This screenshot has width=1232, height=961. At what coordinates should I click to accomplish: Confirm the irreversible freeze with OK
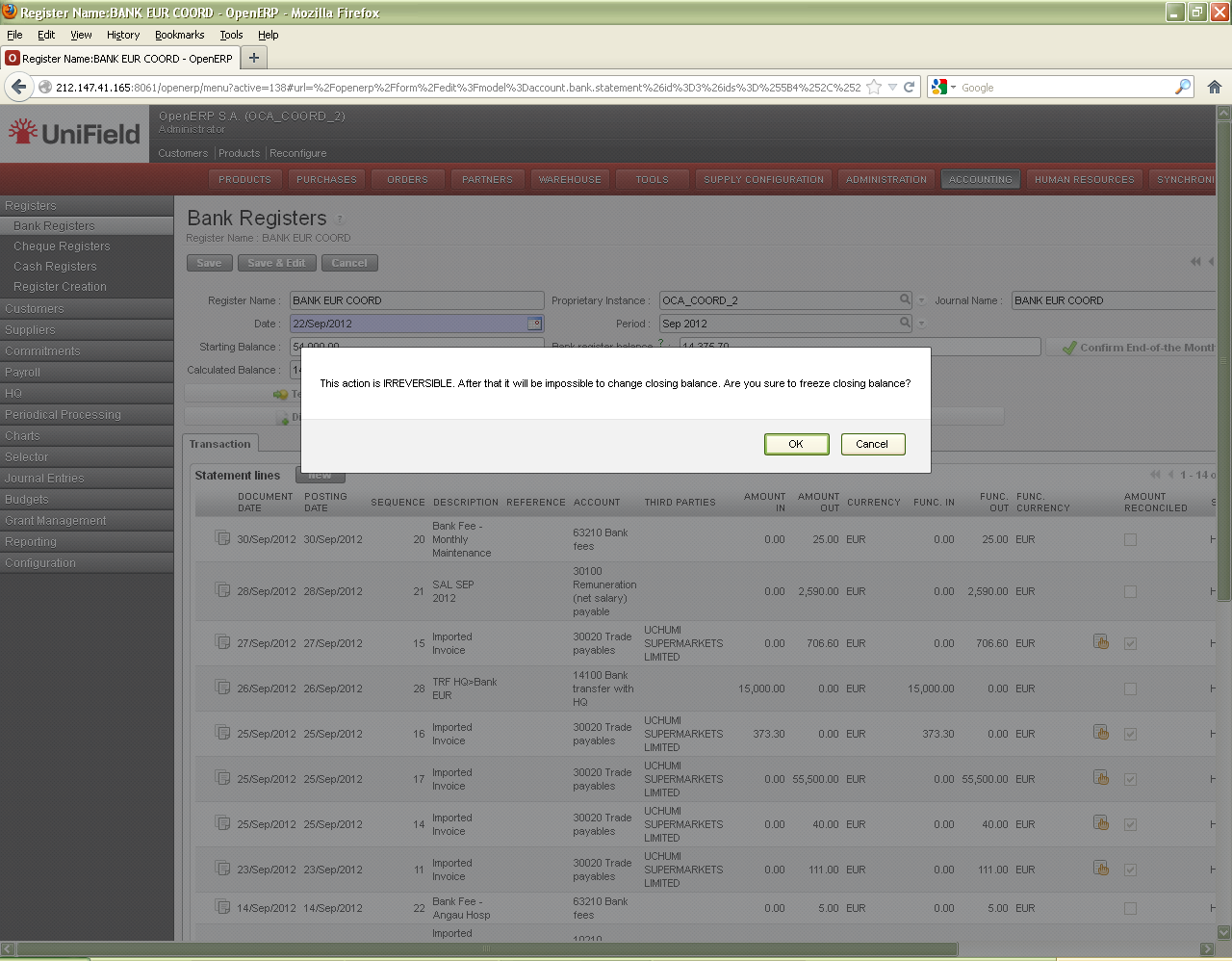pos(796,444)
